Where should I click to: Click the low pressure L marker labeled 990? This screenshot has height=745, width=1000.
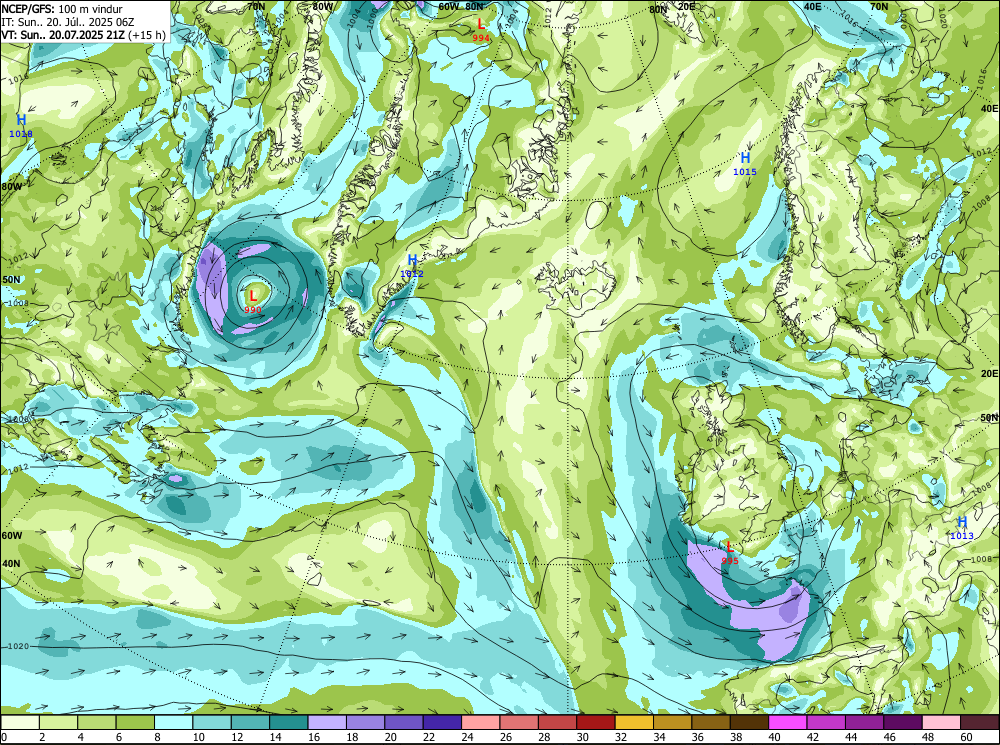click(253, 296)
